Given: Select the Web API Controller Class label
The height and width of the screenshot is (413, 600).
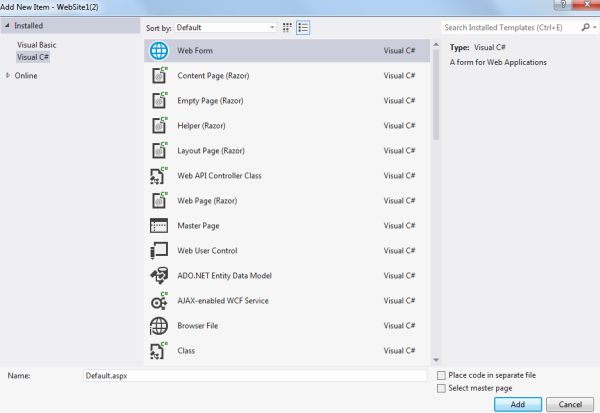Looking at the screenshot, I should click(219, 176).
